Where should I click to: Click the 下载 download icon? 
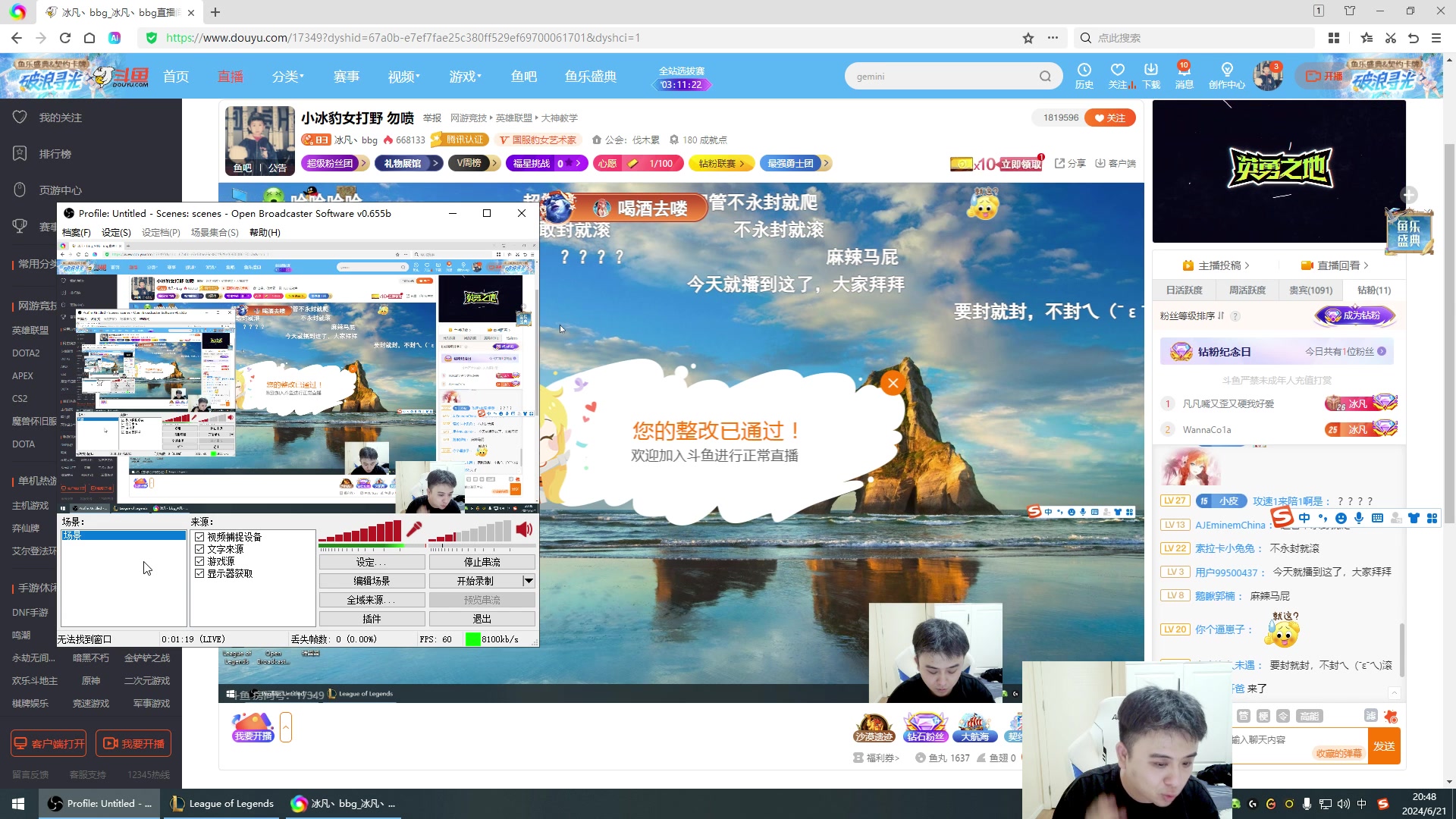(1151, 76)
